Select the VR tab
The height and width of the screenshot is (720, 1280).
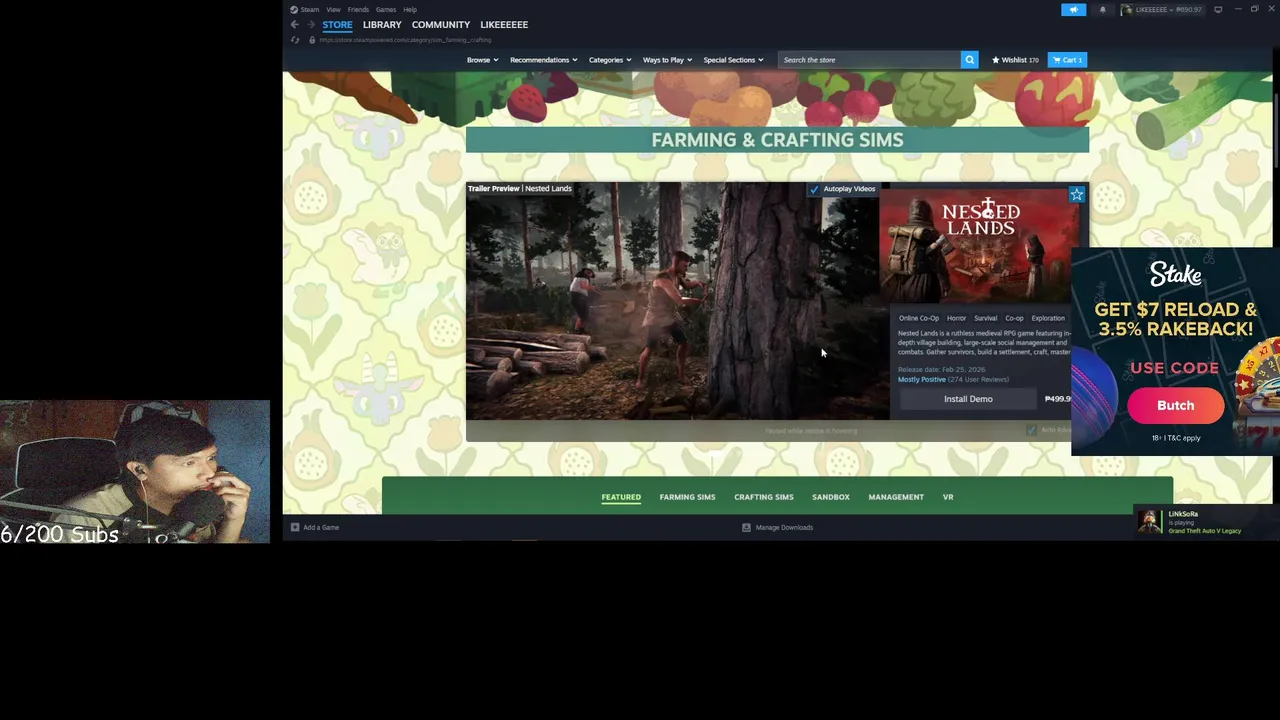click(x=948, y=497)
